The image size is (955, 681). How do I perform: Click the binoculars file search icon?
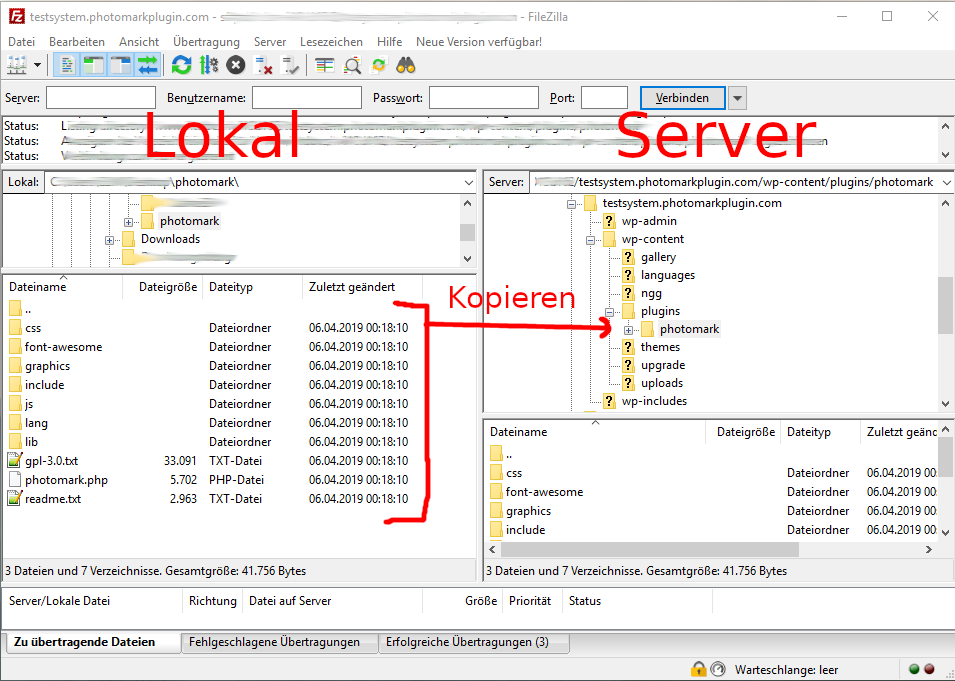pos(406,66)
